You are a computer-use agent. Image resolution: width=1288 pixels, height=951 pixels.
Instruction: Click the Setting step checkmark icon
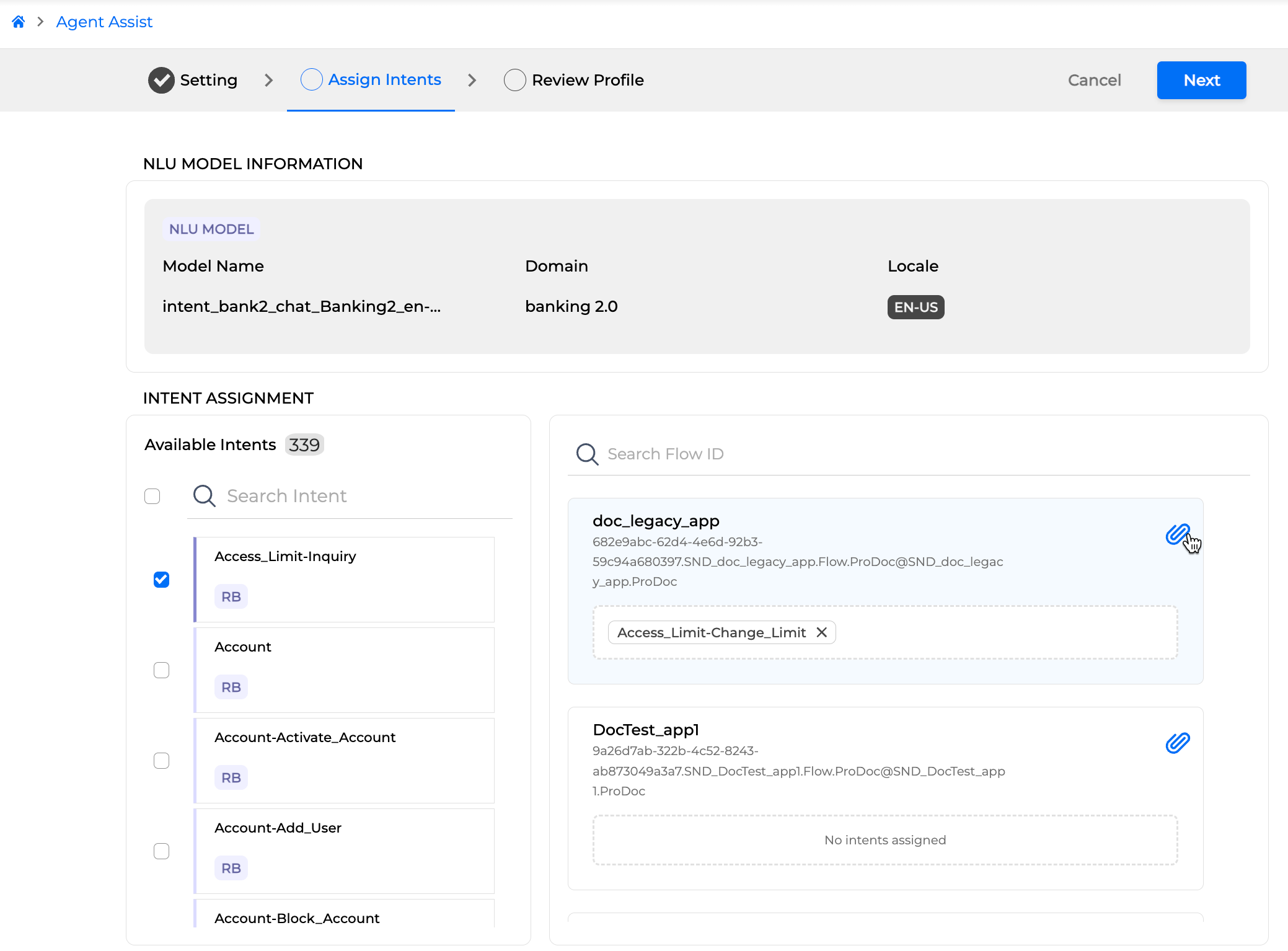[161, 80]
